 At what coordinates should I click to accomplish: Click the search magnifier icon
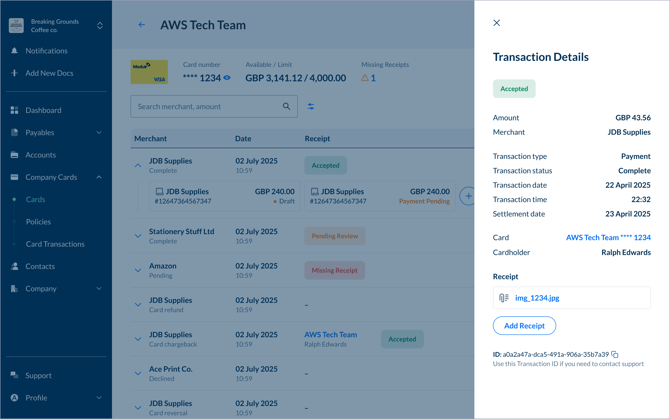click(x=286, y=106)
